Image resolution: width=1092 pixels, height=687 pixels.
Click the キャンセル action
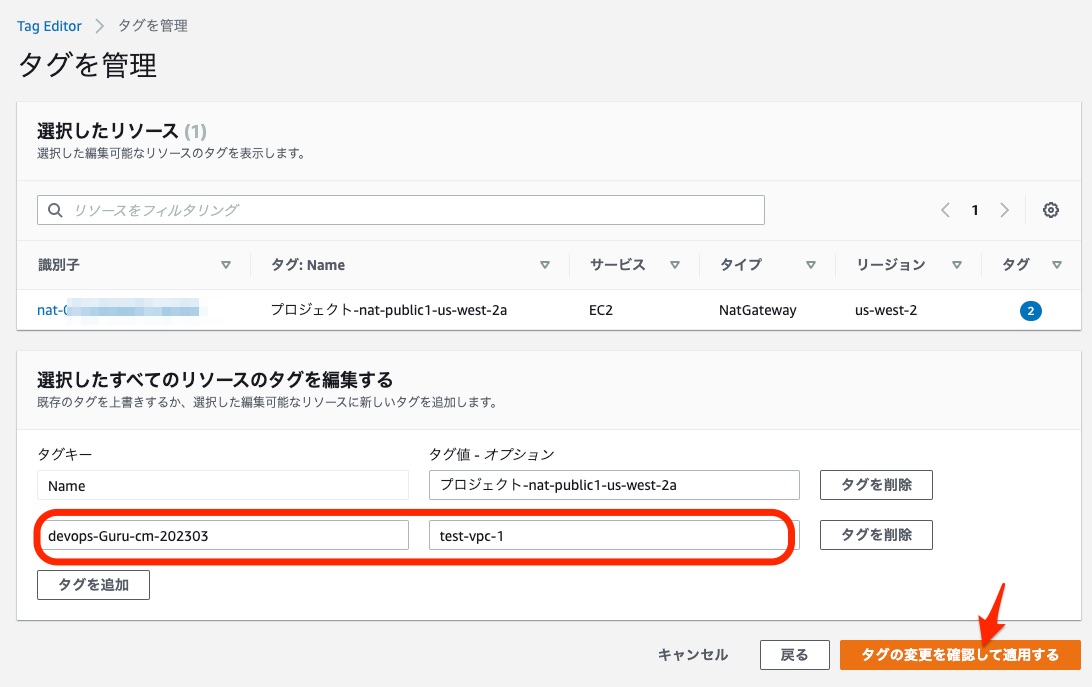coord(694,654)
